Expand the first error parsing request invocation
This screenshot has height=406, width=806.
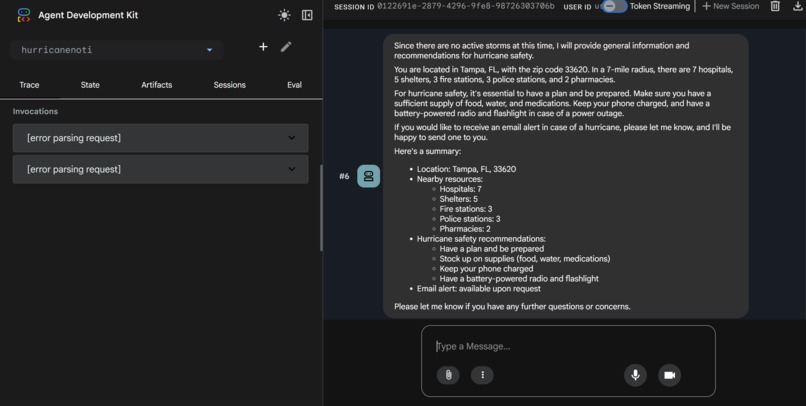(x=160, y=138)
